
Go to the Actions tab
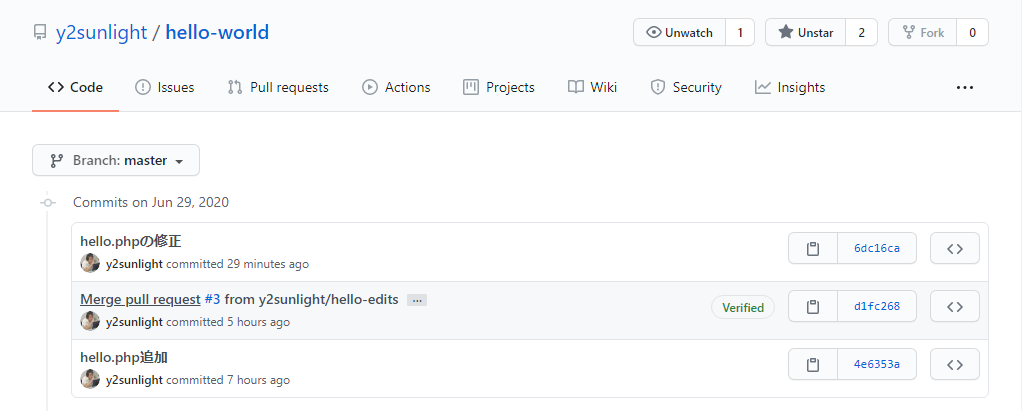tap(396, 88)
